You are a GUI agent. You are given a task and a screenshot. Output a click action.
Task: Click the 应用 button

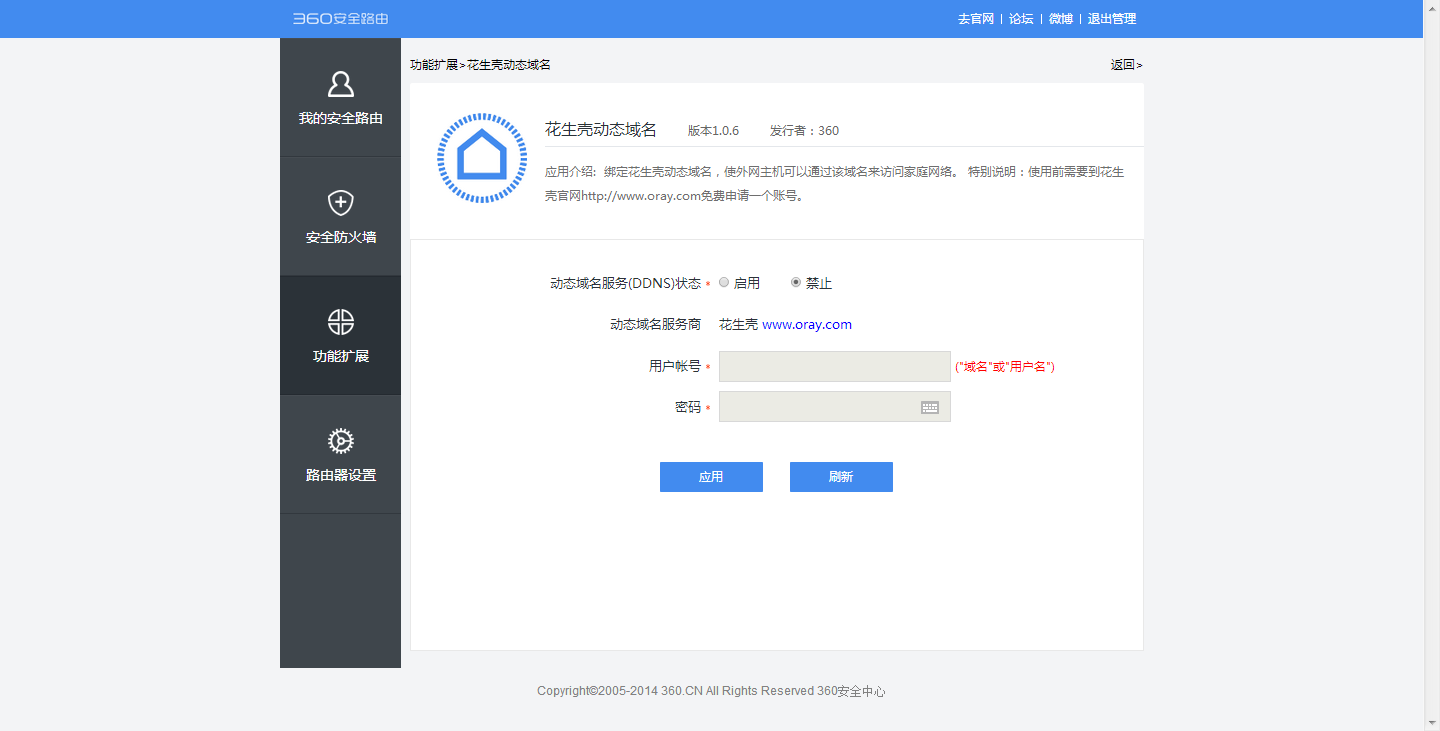pyautogui.click(x=711, y=477)
